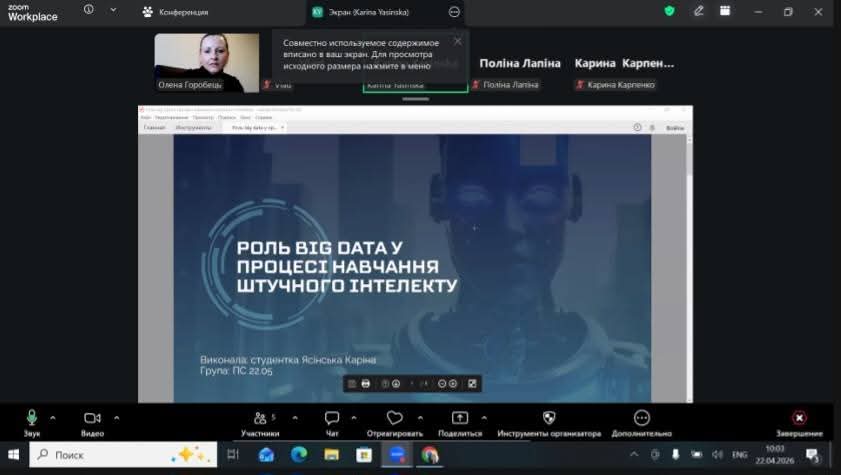Click the info icon beside Zoom Workplace
This screenshot has height=475, width=841.
pos(89,10)
